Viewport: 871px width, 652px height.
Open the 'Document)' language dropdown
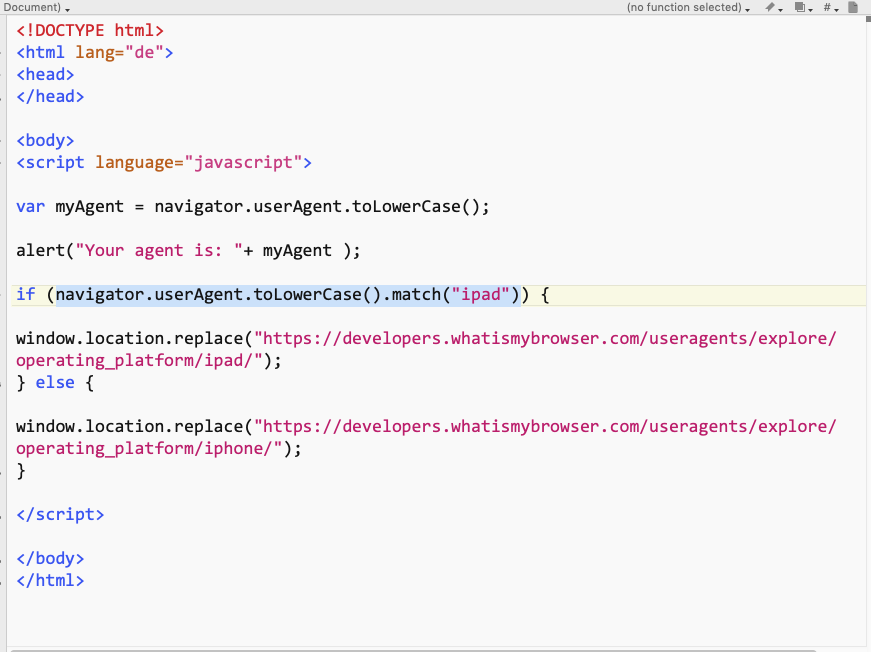(36, 7)
